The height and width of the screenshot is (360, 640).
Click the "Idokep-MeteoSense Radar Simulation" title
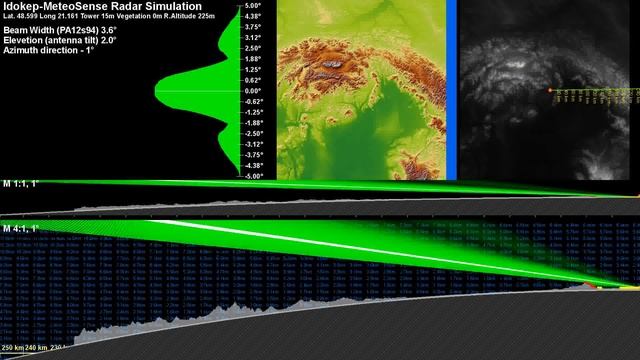[102, 6]
